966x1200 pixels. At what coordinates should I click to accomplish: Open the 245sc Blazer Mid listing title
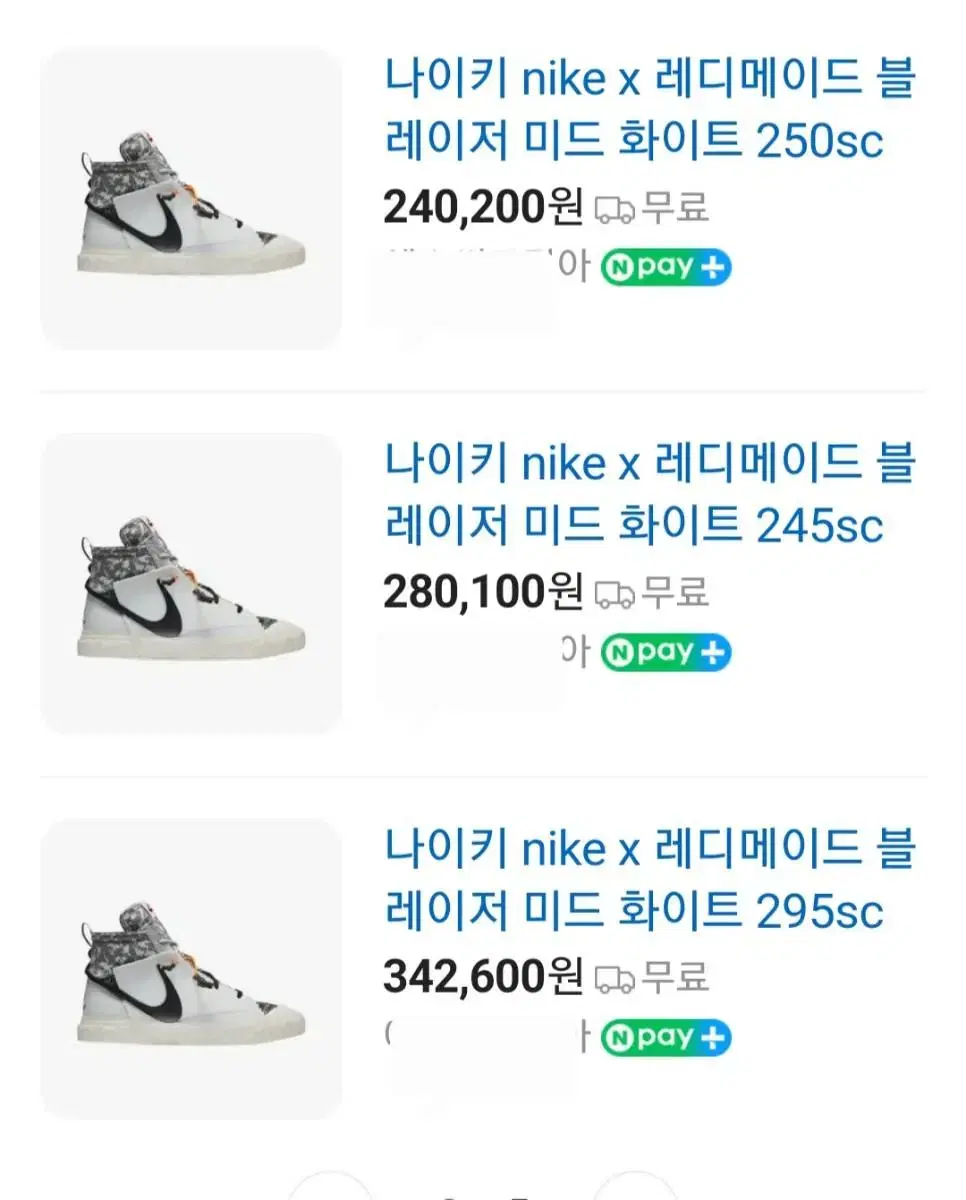(x=650, y=494)
